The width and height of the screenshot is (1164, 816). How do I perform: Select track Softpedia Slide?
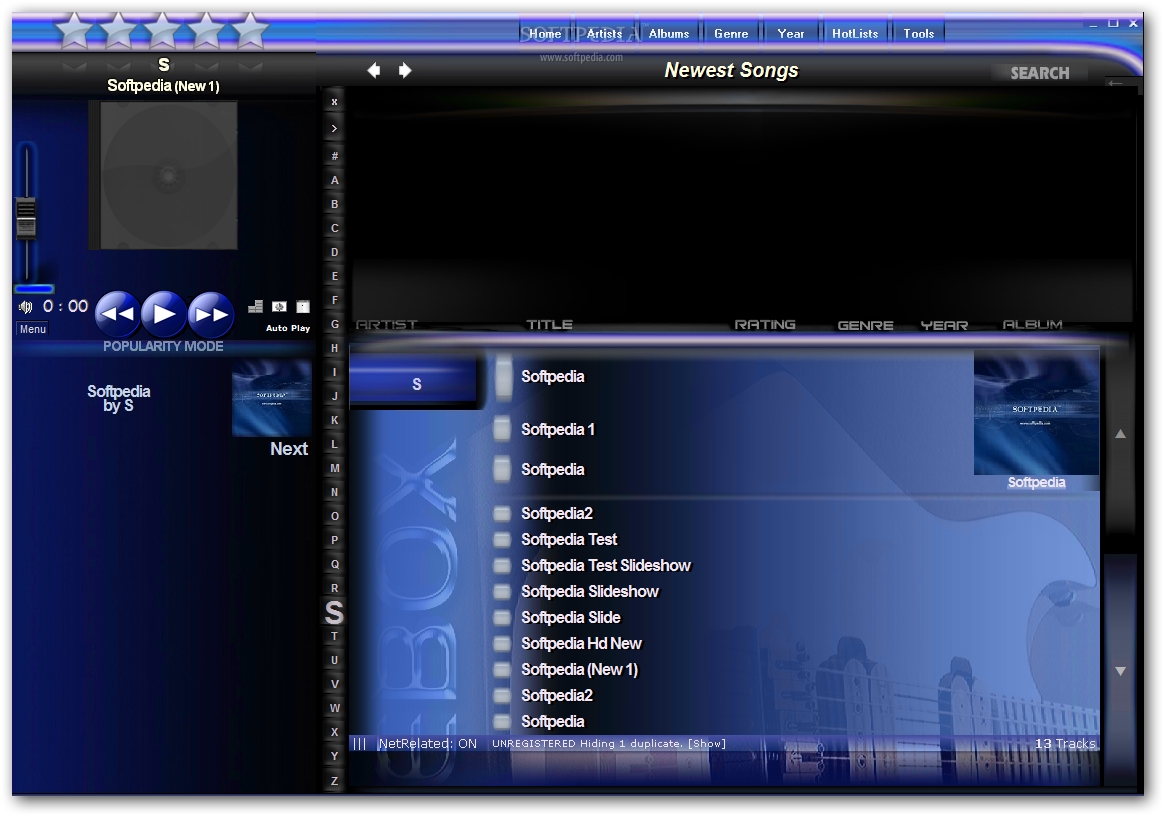pyautogui.click(x=571, y=618)
